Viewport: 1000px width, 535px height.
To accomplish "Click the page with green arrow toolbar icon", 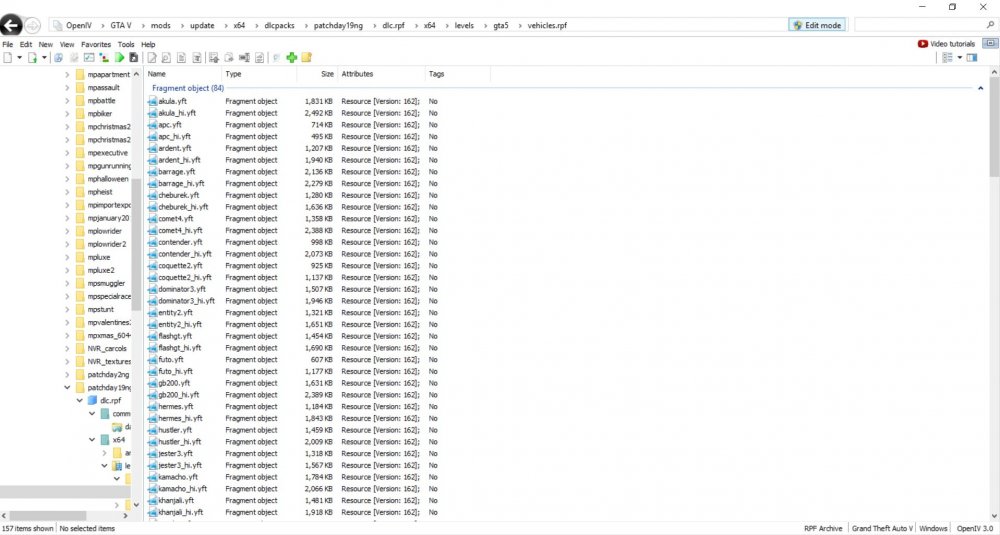I will (x=33, y=57).
